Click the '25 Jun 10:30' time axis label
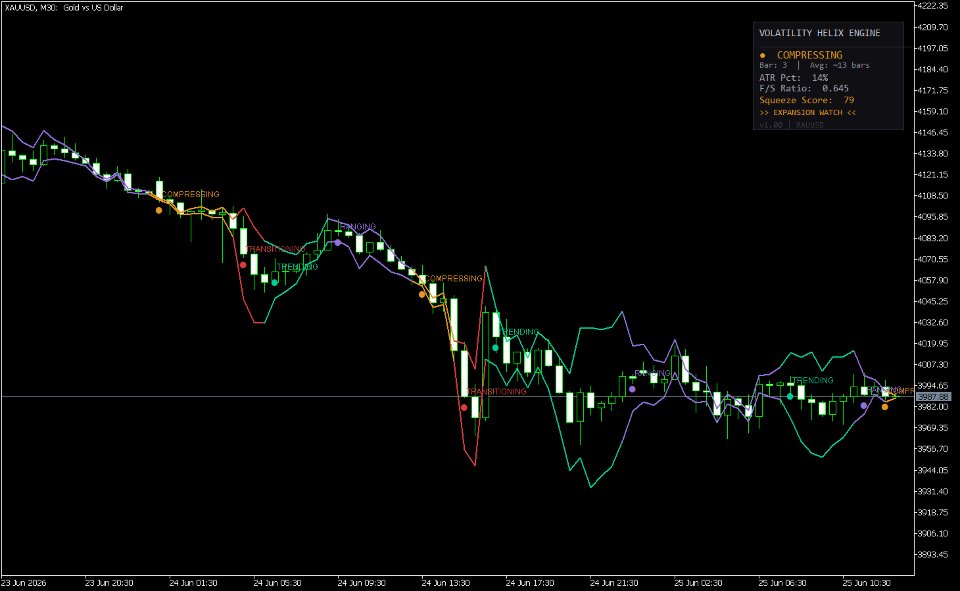960x591 pixels. click(866, 583)
